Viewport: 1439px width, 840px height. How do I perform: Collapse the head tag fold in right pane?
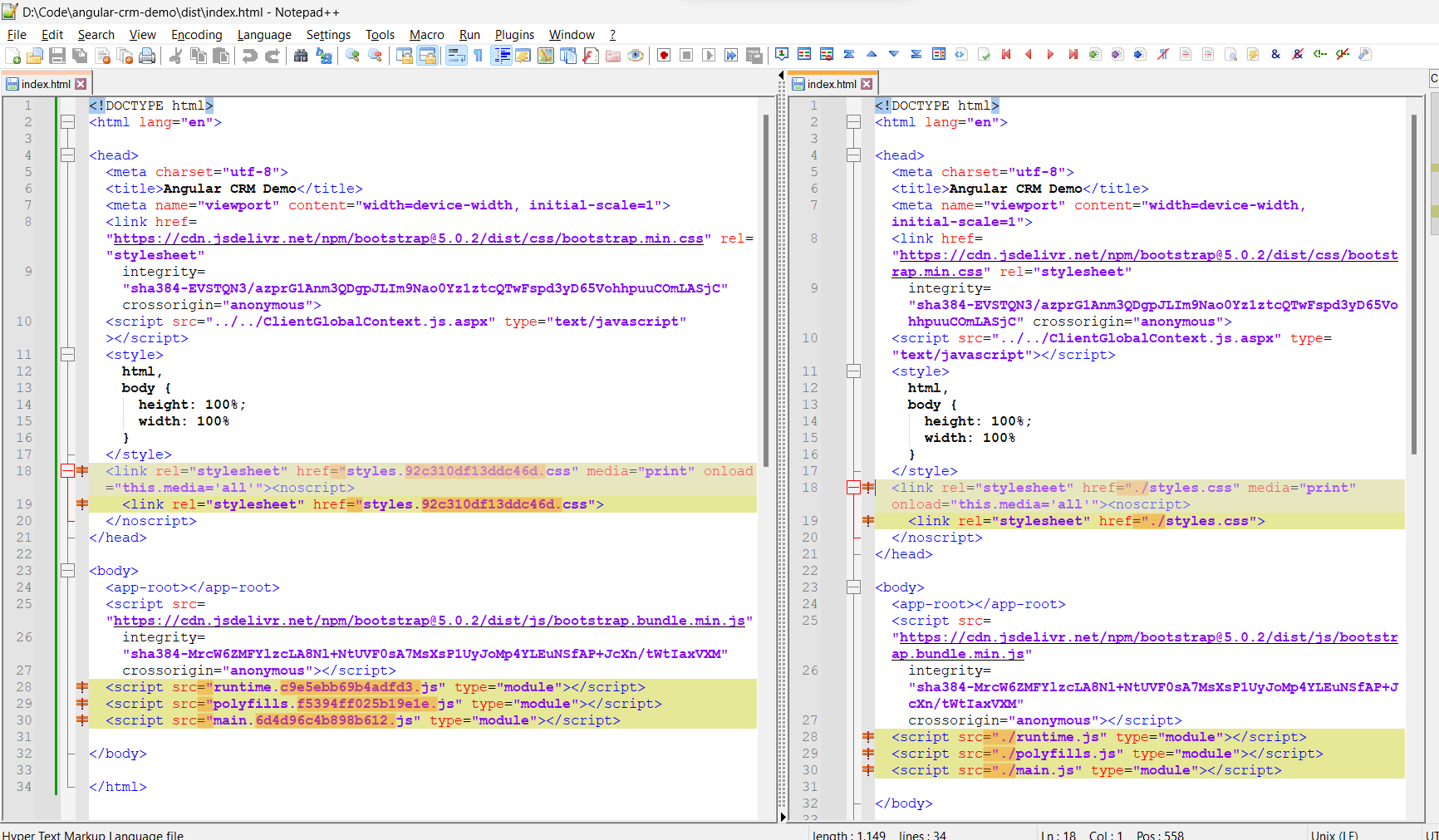click(x=853, y=155)
